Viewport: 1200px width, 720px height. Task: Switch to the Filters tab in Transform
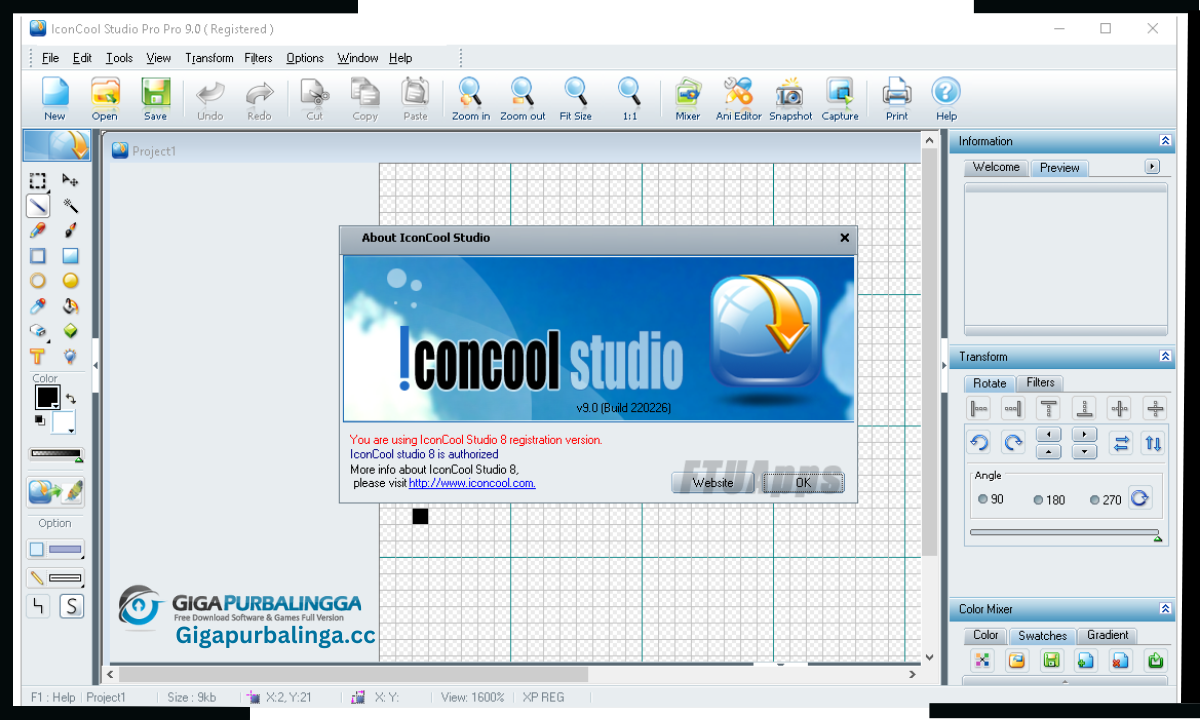pos(1040,383)
